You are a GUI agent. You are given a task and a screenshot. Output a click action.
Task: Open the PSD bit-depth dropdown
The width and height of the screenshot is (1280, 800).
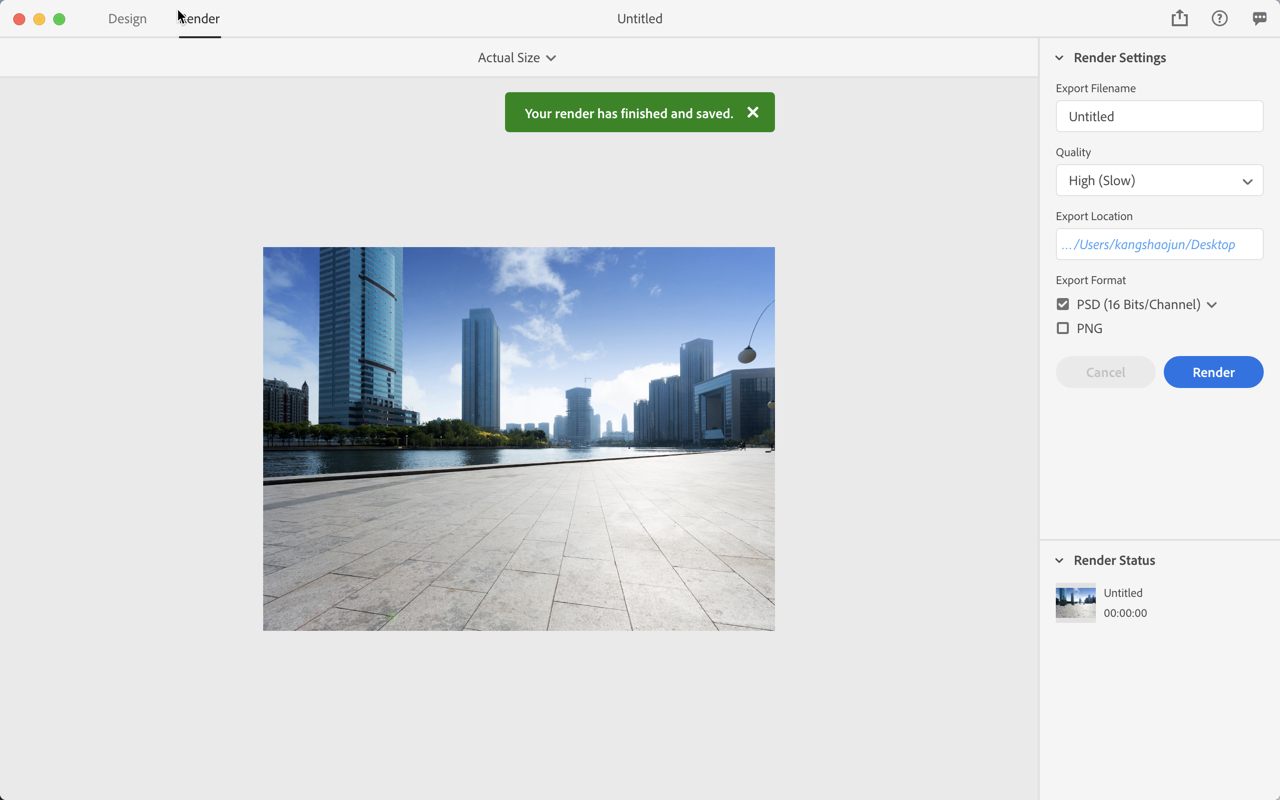pyautogui.click(x=1211, y=304)
